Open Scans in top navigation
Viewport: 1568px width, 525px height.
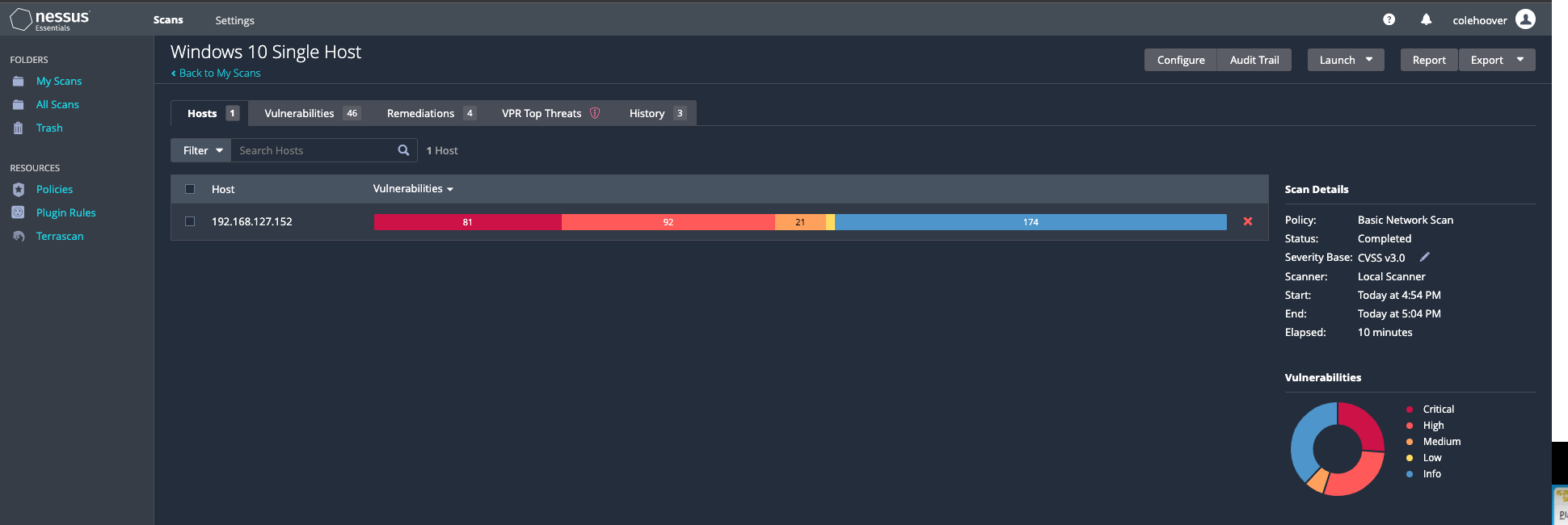point(168,20)
